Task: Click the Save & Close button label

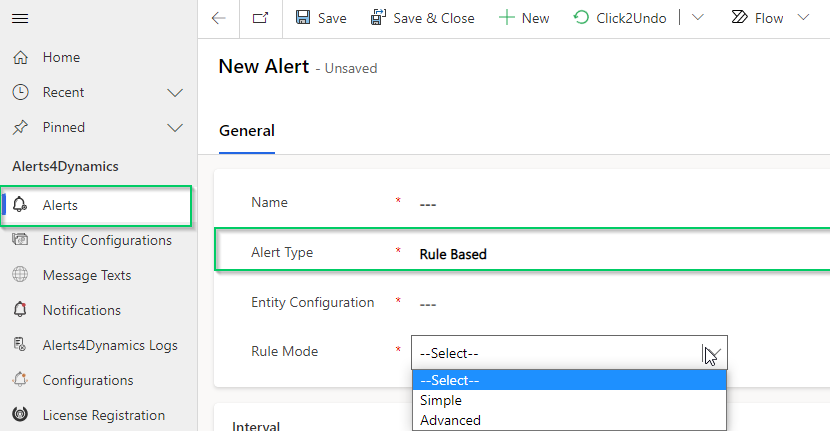Action: coord(434,19)
